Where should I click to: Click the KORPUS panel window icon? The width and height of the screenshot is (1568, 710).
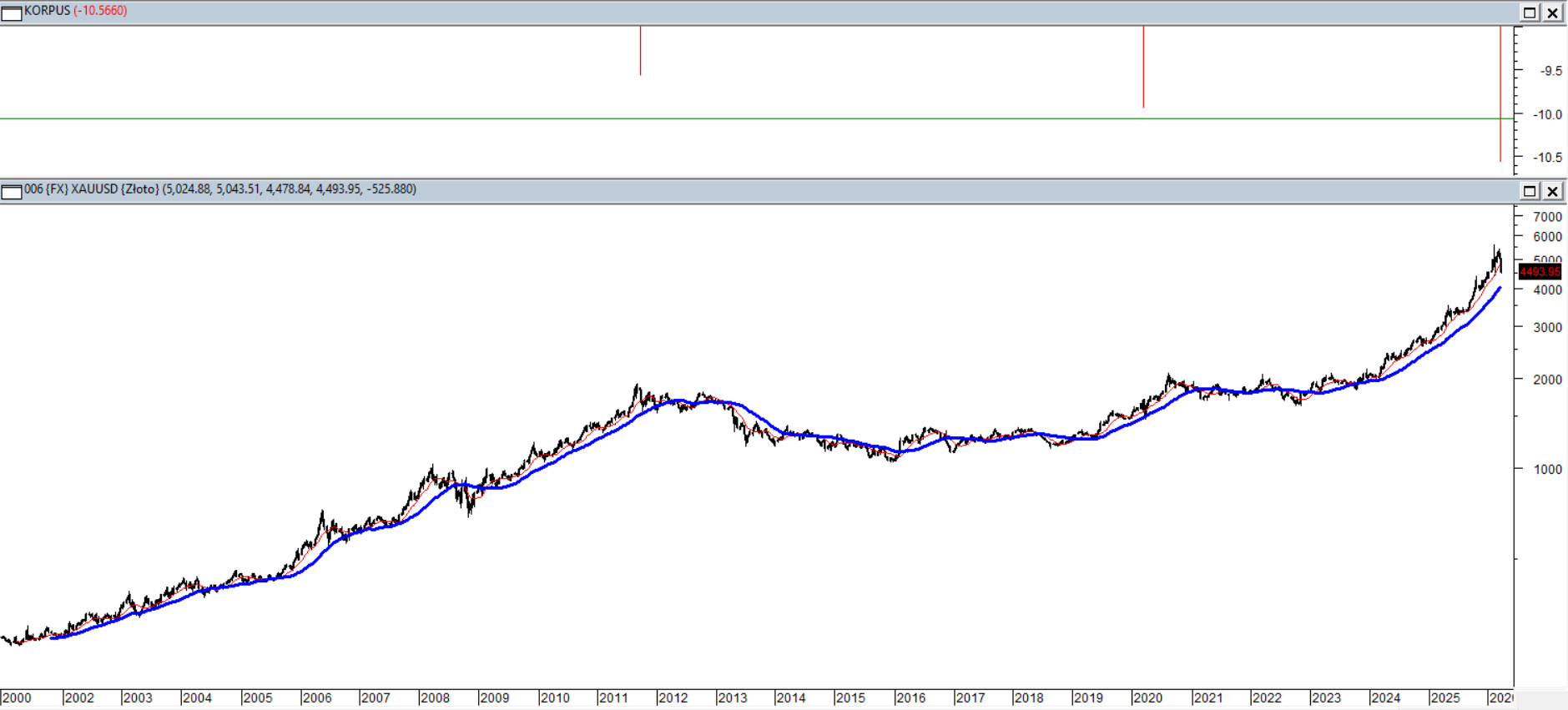click(x=12, y=13)
